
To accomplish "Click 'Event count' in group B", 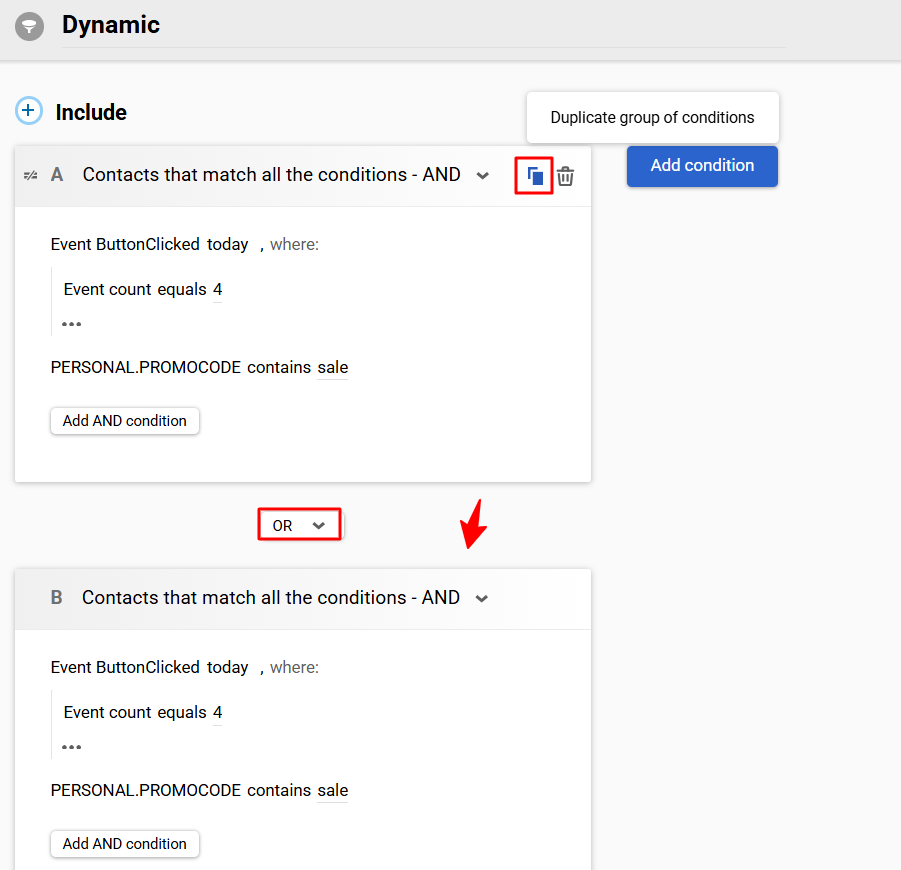I will (107, 712).
